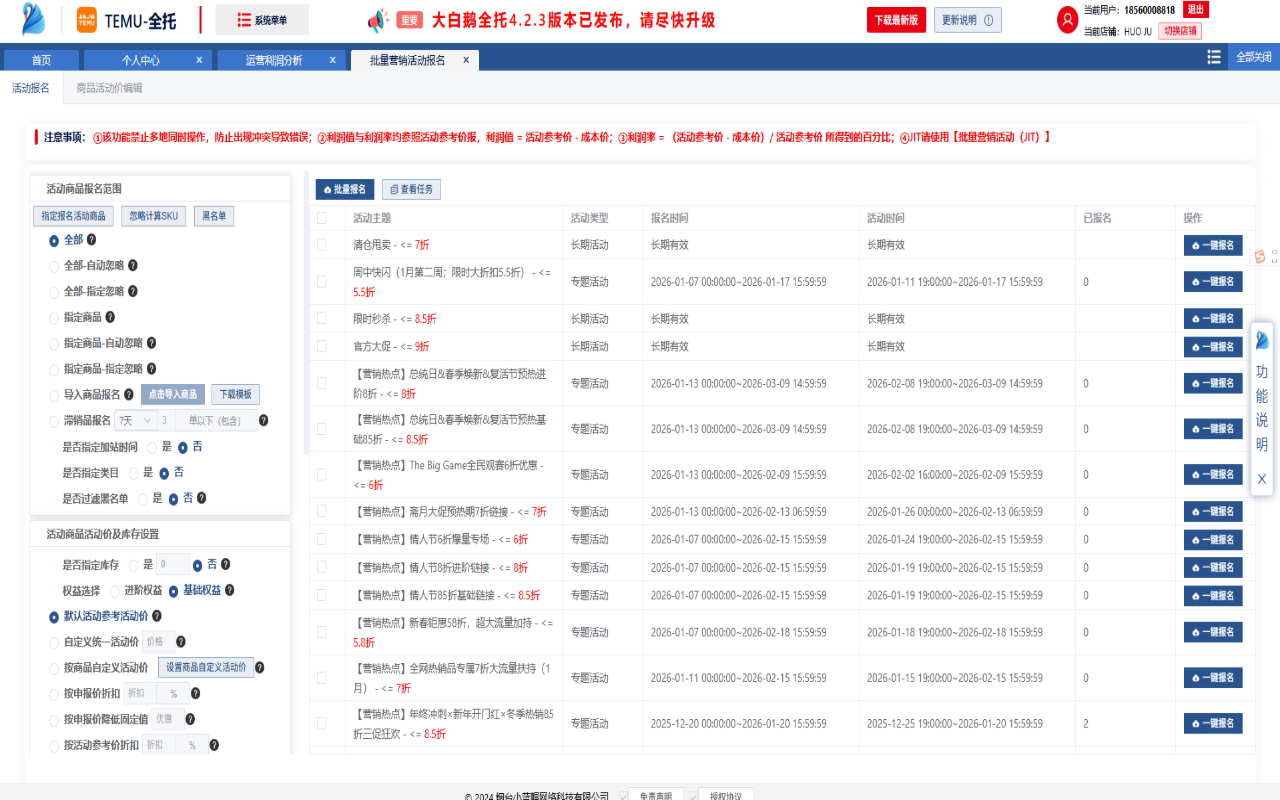
Task: Tick the select-all checkbox in table header
Action: [x=322, y=218]
